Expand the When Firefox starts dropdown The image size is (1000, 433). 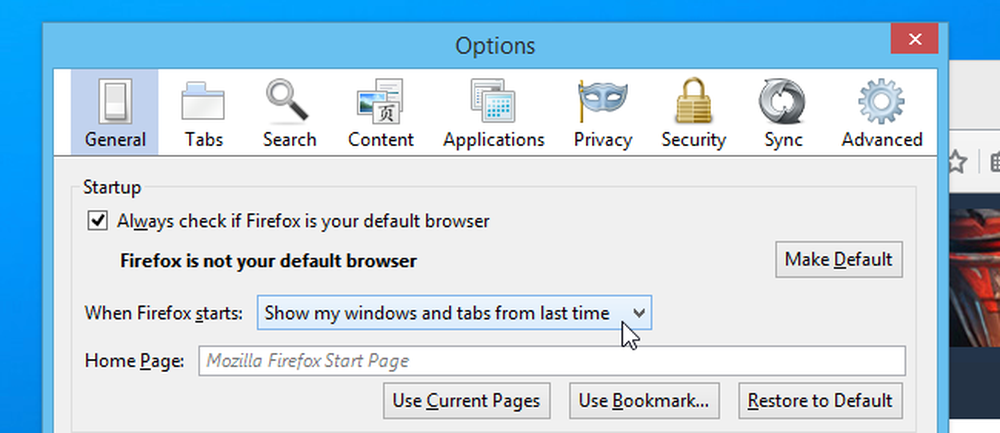click(454, 312)
